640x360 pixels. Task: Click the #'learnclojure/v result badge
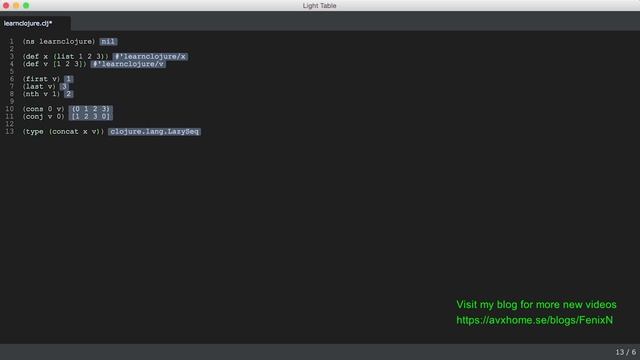128,64
